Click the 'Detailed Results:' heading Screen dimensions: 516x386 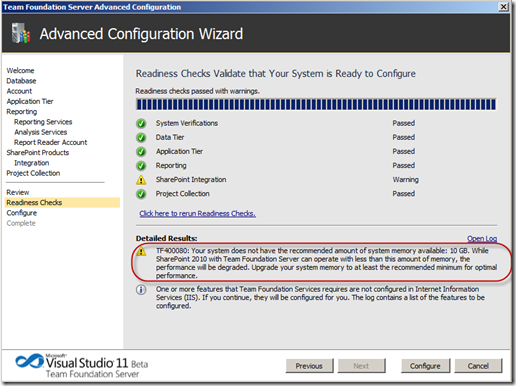[166, 239]
